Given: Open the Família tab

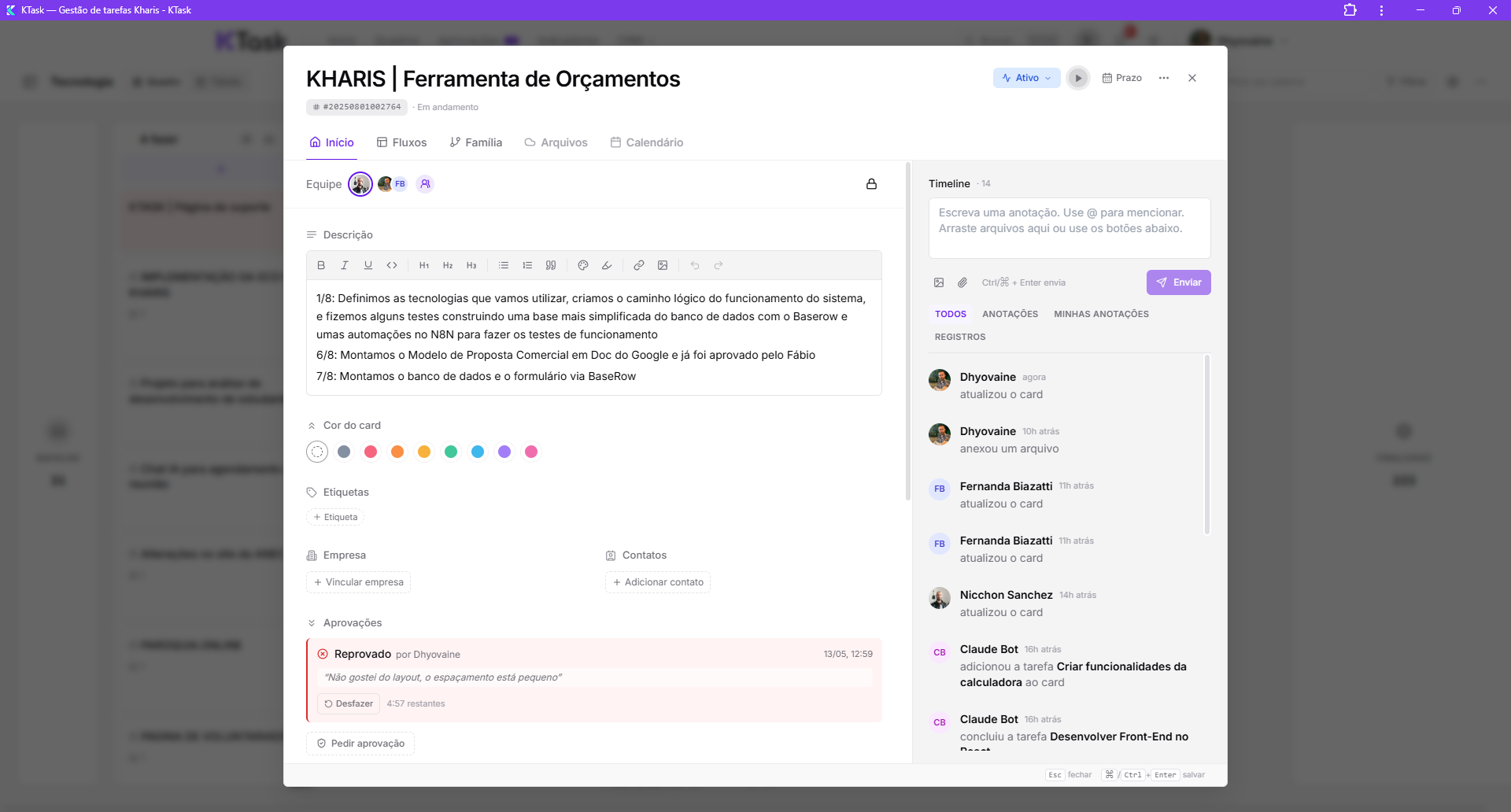Looking at the screenshot, I should pos(475,142).
